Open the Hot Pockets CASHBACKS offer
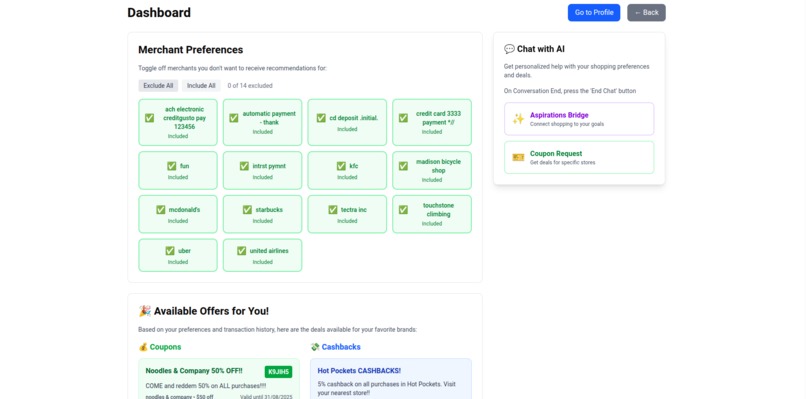 click(x=391, y=379)
